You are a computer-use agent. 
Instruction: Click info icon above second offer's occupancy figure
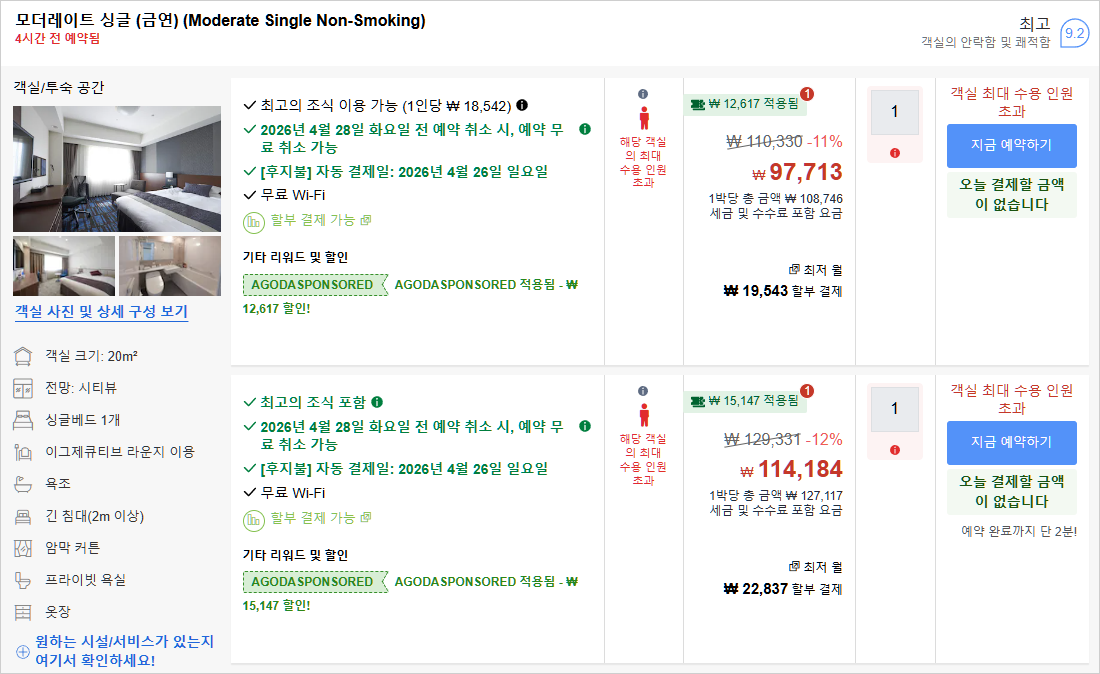pyautogui.click(x=643, y=391)
